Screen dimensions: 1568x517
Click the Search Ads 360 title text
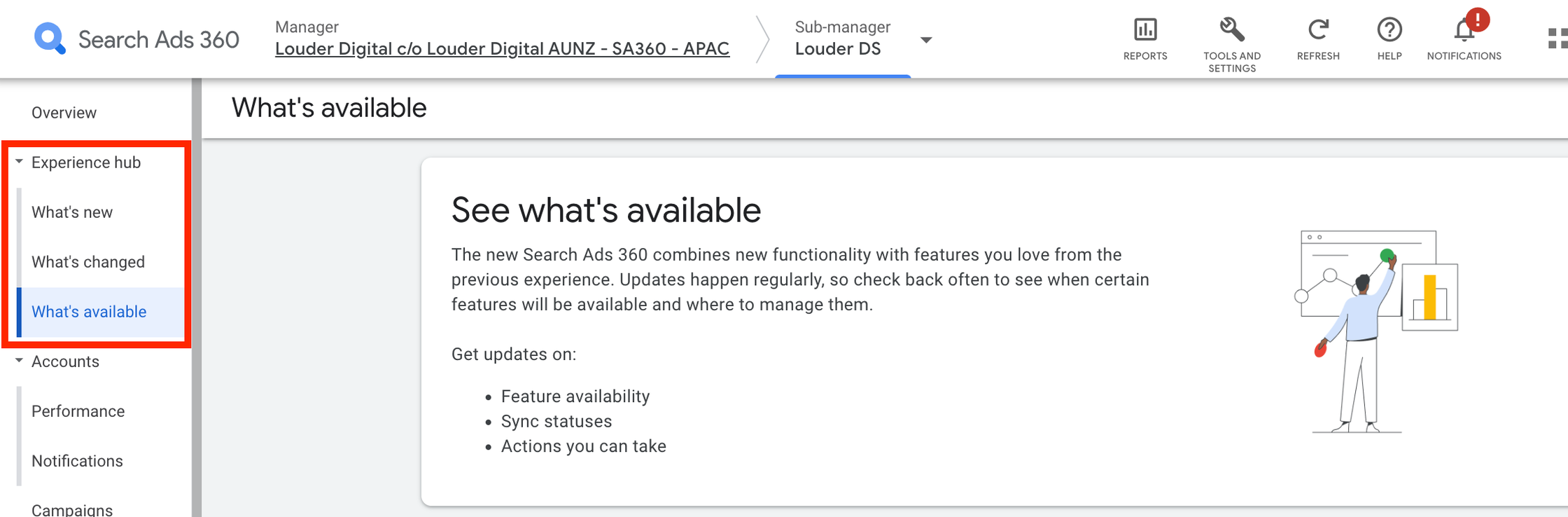coord(159,39)
